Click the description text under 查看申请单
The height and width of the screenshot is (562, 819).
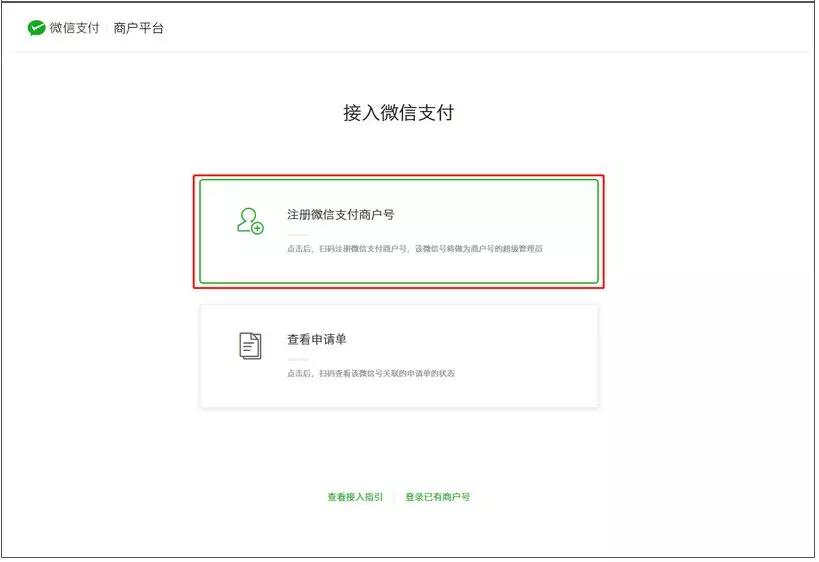371,373
